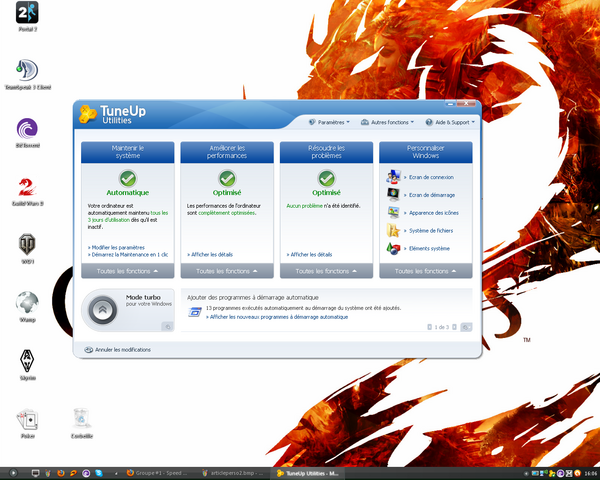Switch to articleperso2.bmp taskbar window

coord(233,473)
